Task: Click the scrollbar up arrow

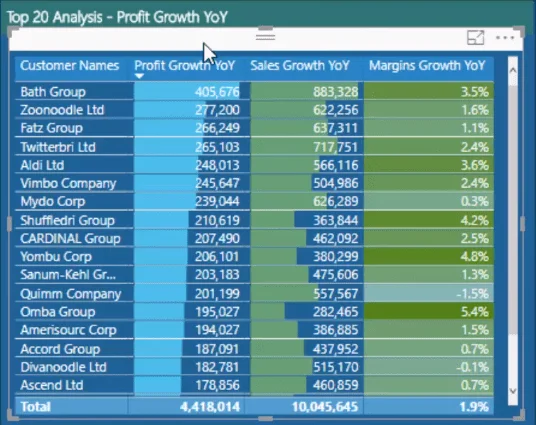Action: click(513, 70)
